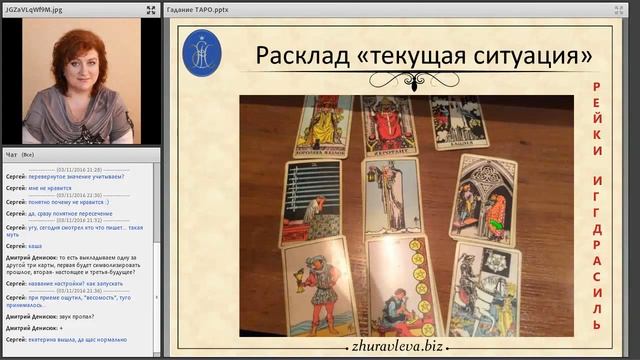Click the chat panel vertical scrollbar thumb

click(x=156, y=203)
